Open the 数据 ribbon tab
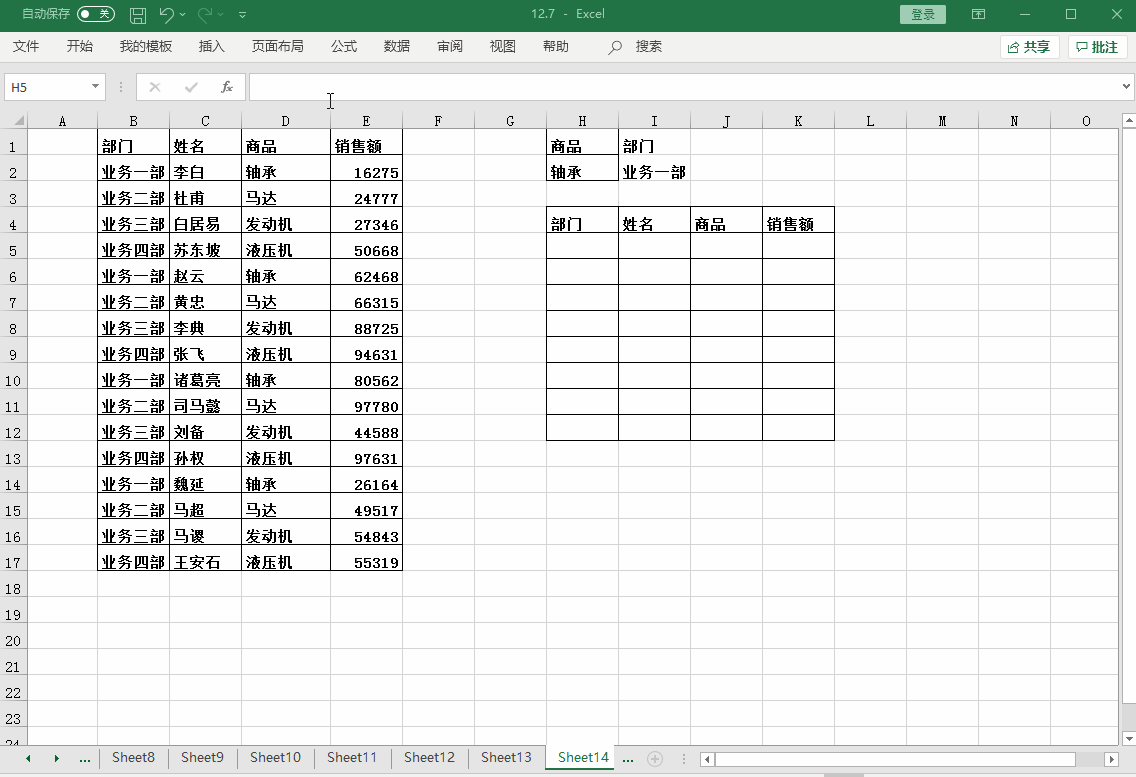1136x777 pixels. [x=397, y=47]
